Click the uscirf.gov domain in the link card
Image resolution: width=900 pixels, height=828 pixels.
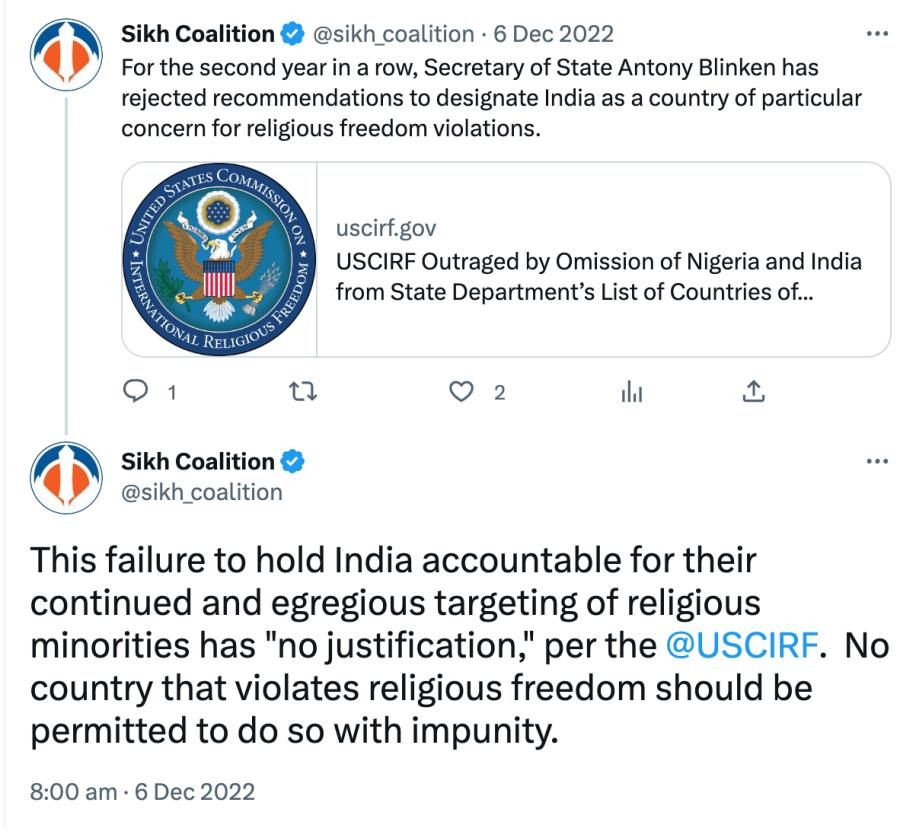(386, 229)
